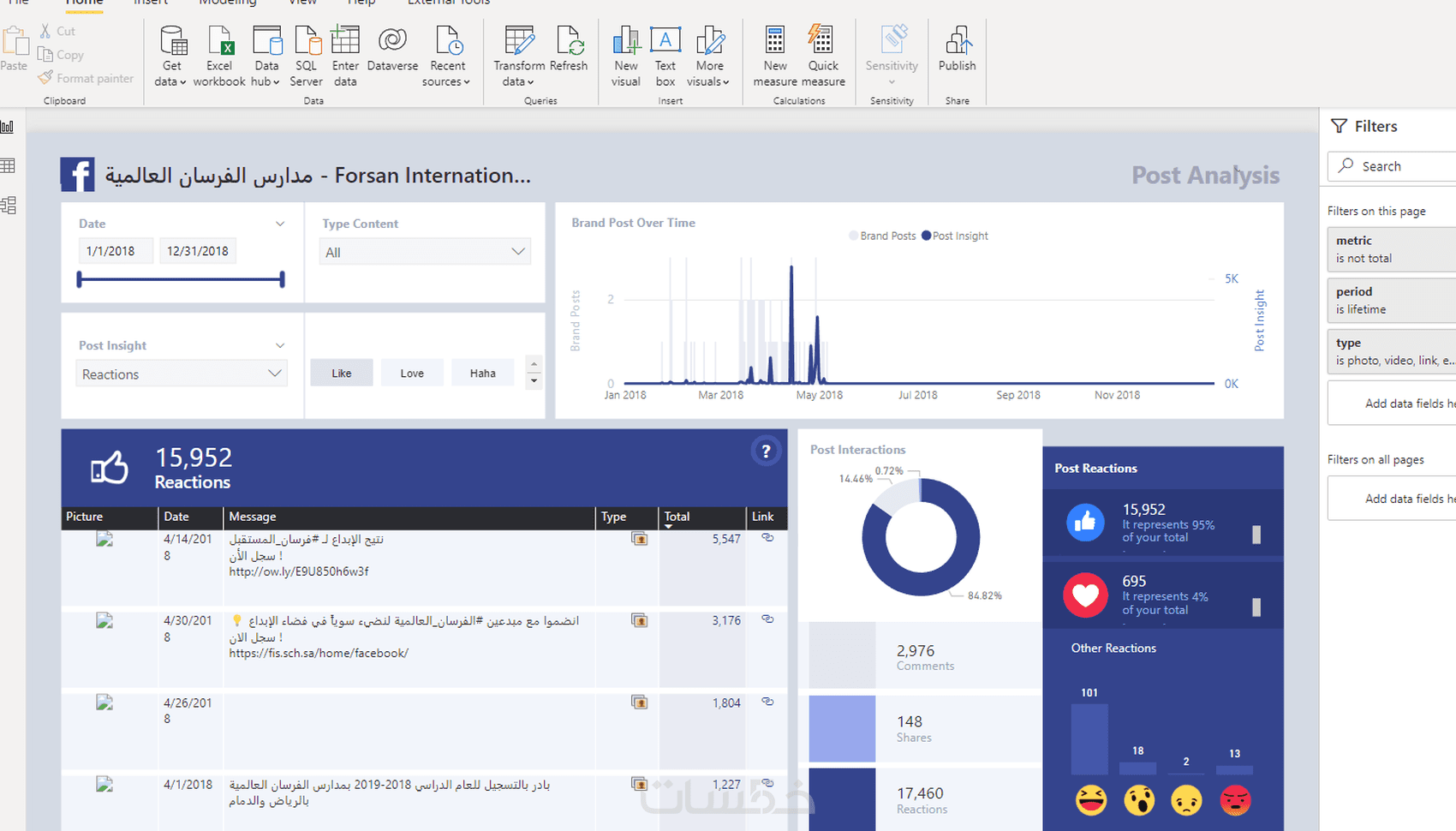Viewport: 1456px width, 831px height.
Task: Switch to Report view in left sidebar
Action: coord(8,127)
